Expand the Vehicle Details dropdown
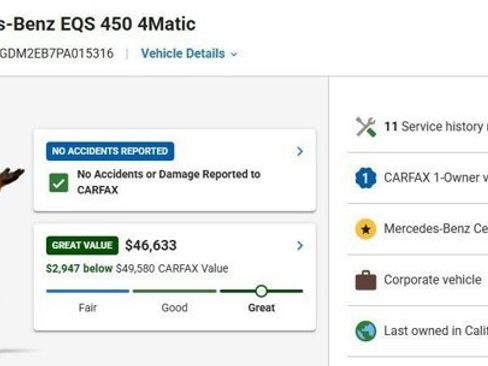The width and height of the screenshot is (488, 366). pos(189,54)
